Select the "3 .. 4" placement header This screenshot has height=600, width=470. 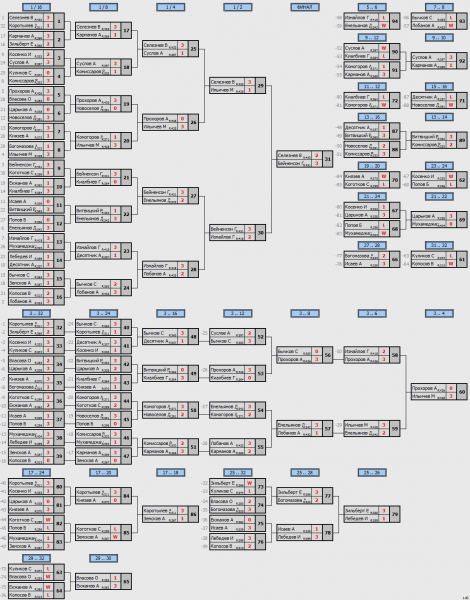pos(439,313)
